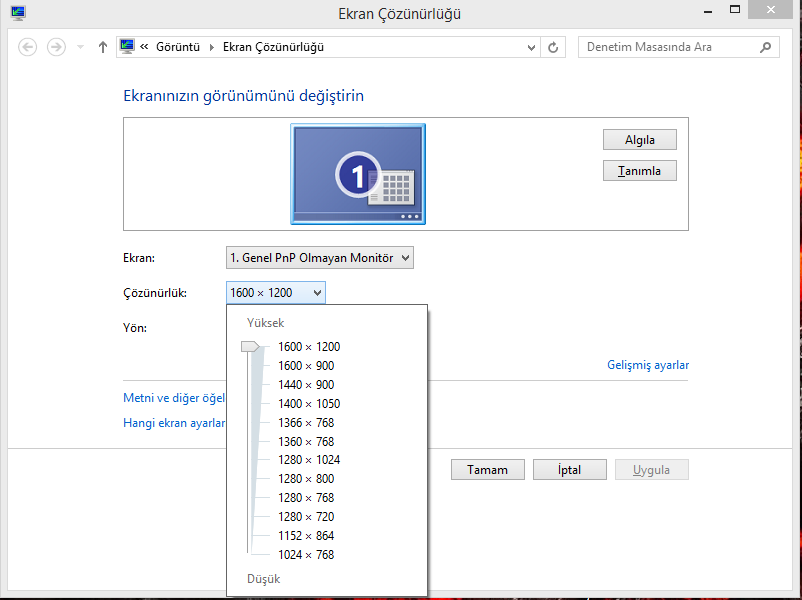Expand the breadcrumb overflow chevrons
Screen dimensions: 802x600
(x=144, y=47)
